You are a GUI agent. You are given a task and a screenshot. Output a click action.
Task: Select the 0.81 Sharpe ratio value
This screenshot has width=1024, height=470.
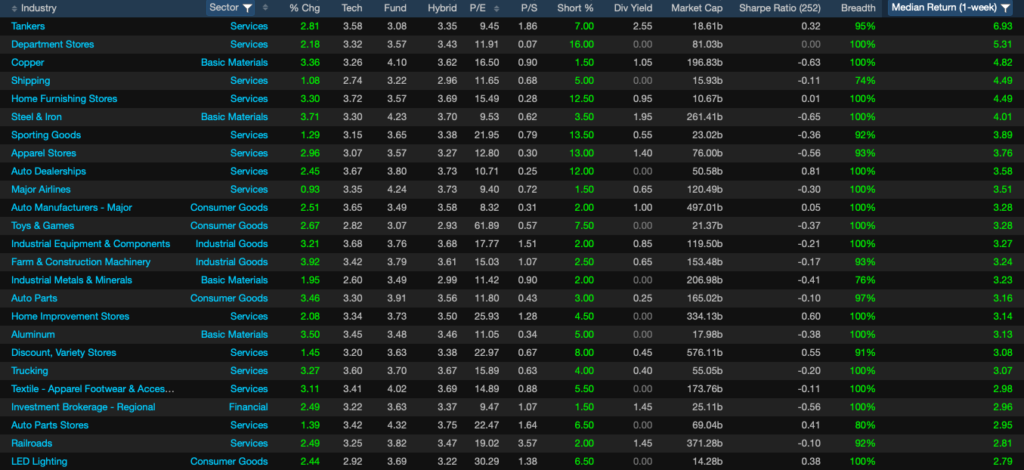click(811, 171)
